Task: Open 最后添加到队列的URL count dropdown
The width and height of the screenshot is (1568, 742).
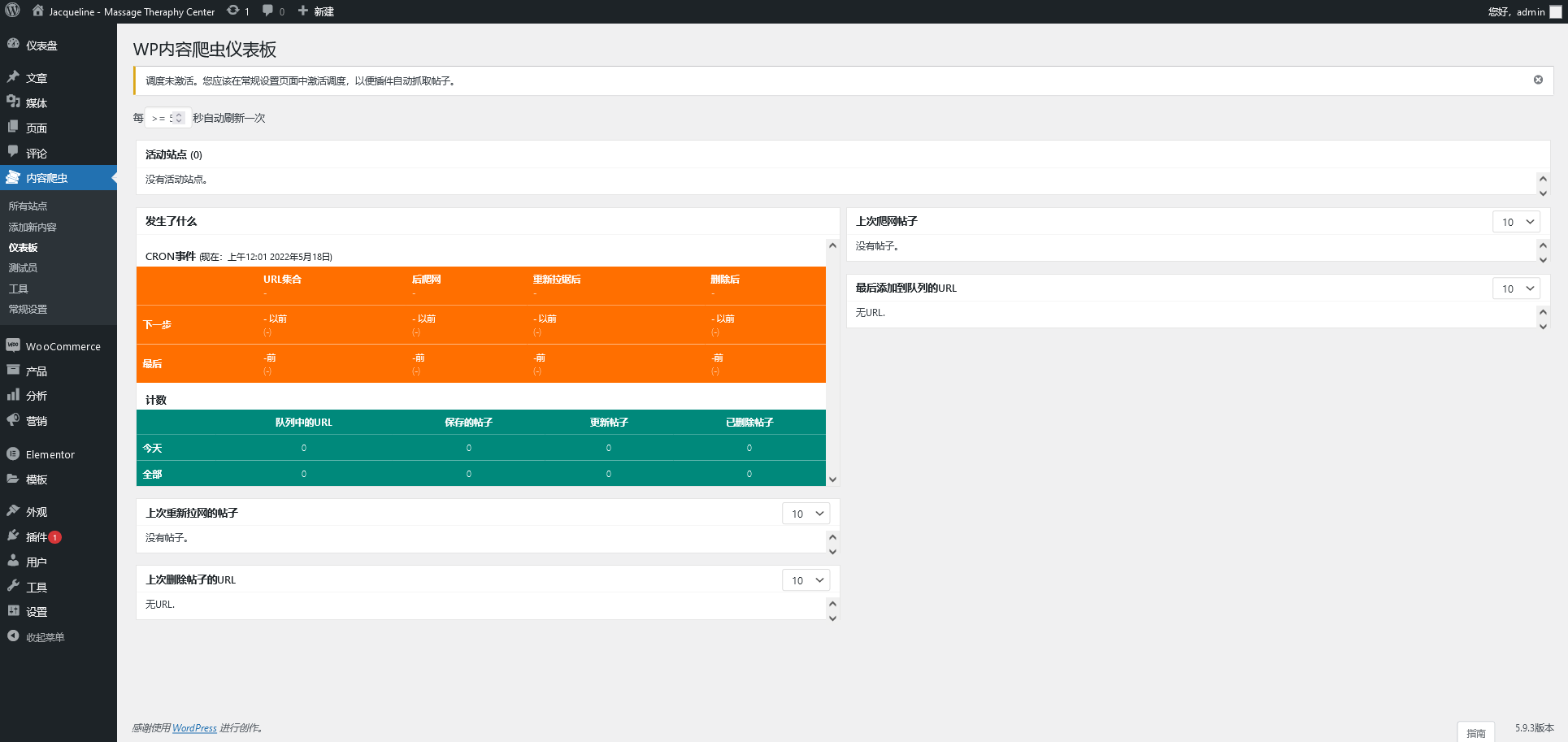Action: 1516,289
